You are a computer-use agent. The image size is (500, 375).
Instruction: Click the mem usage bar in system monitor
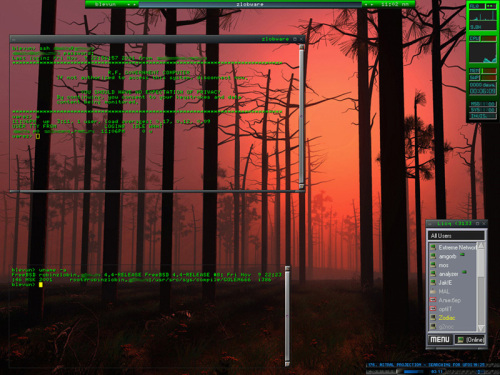coord(489,71)
